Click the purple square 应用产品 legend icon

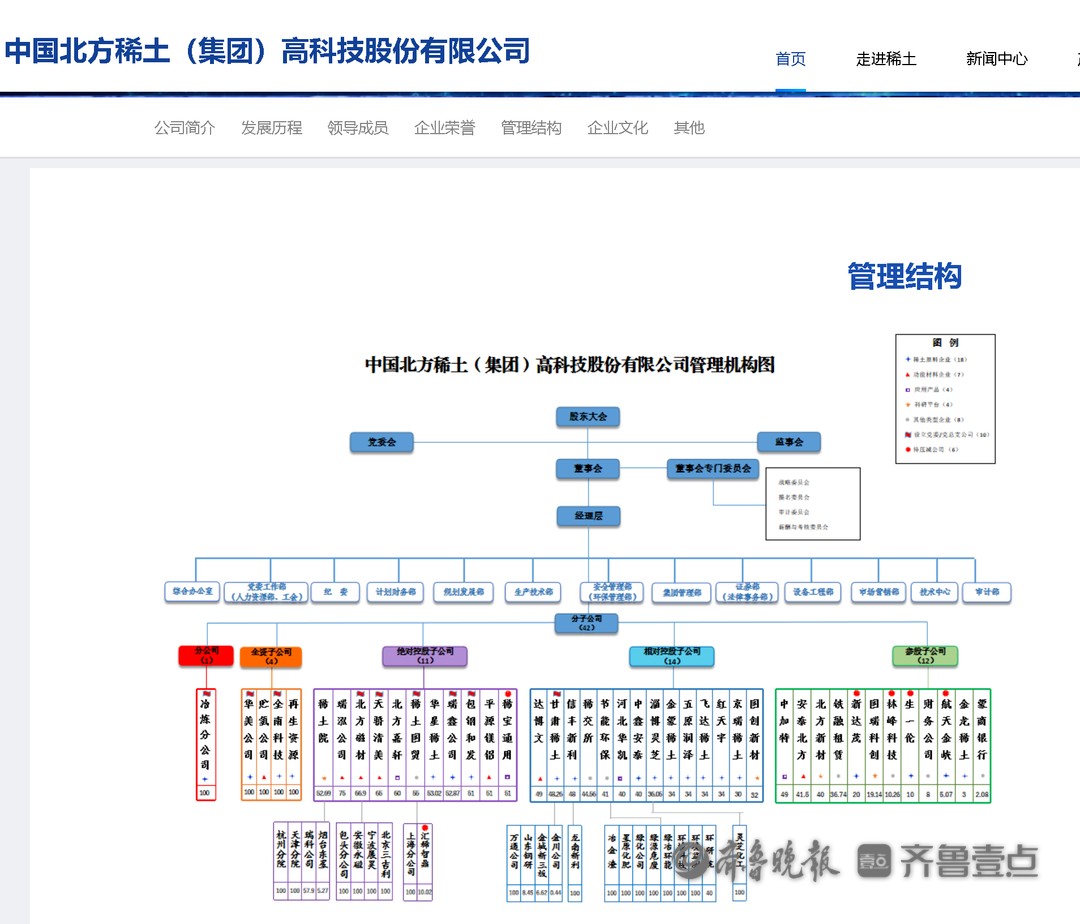click(x=907, y=389)
